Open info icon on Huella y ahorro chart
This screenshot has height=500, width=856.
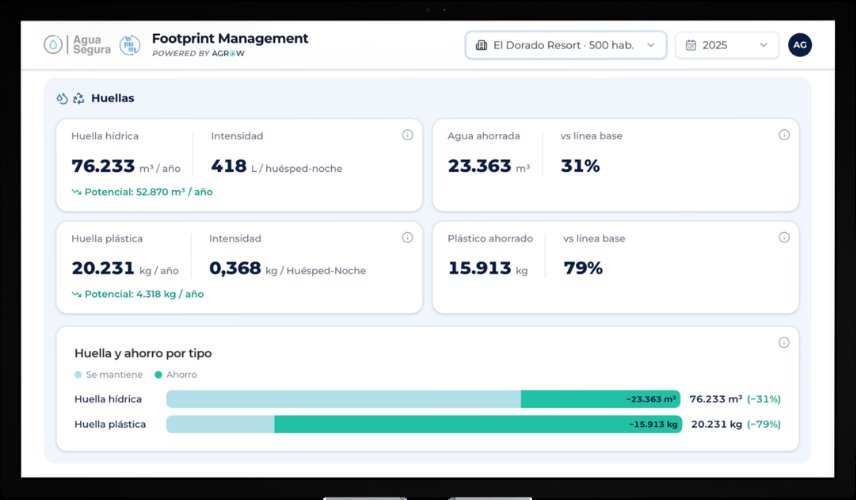(784, 342)
